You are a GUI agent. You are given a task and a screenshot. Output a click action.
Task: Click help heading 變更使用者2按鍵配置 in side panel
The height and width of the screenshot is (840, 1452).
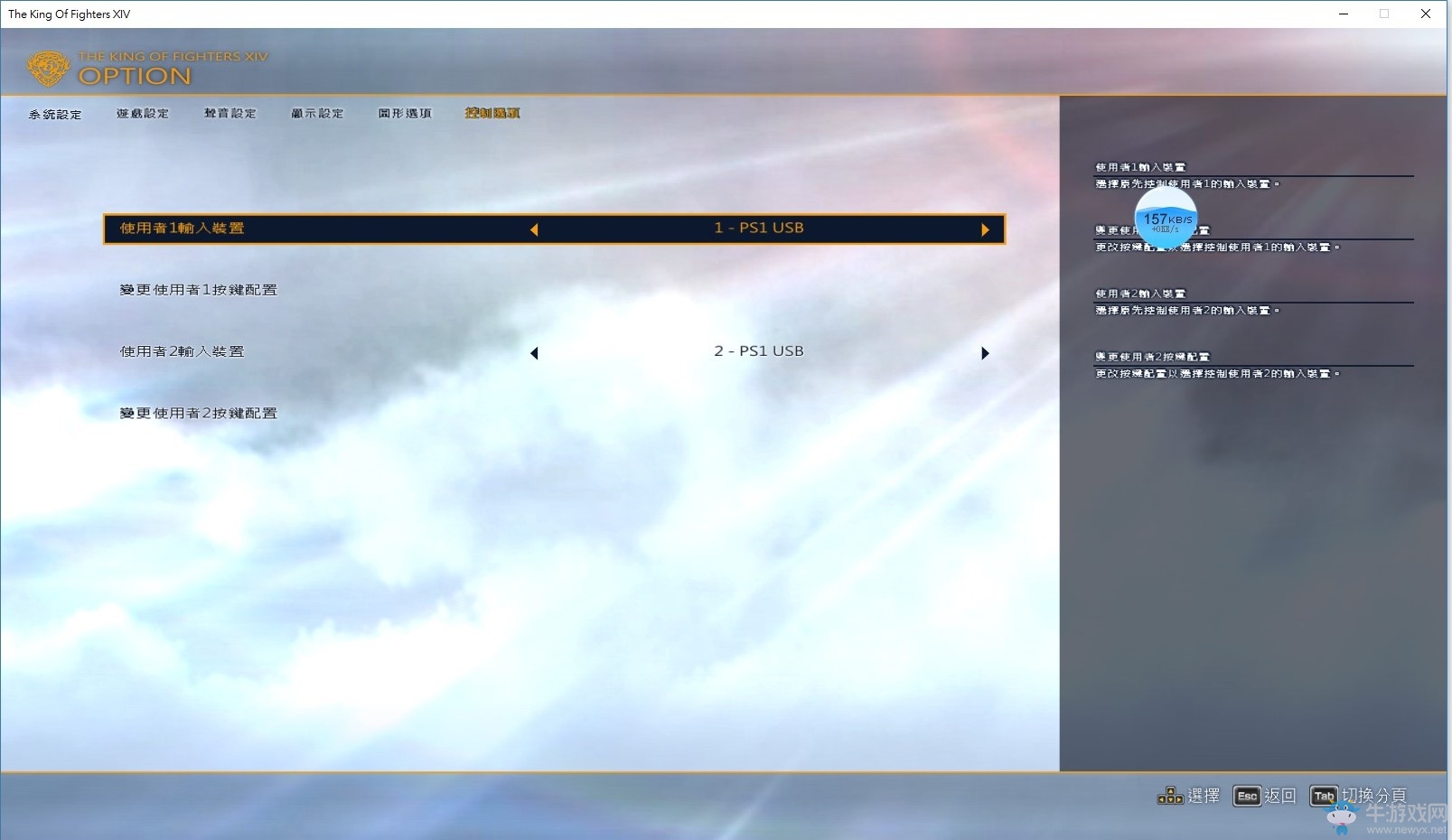(x=1152, y=357)
